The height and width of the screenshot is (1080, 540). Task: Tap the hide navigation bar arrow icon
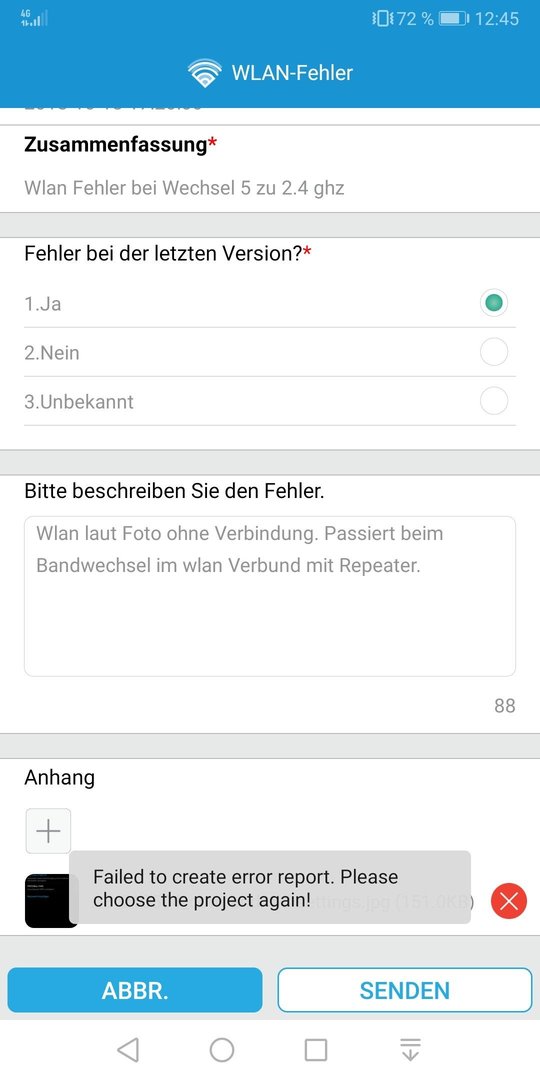410,1050
